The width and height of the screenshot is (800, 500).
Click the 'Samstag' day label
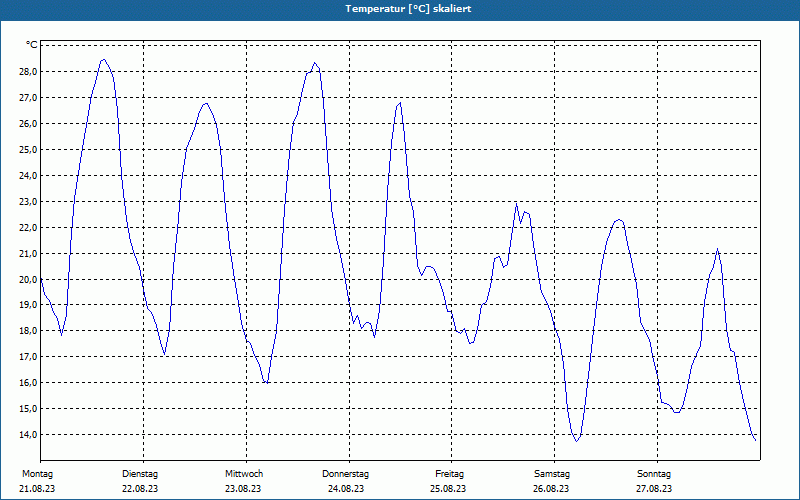pos(552,474)
